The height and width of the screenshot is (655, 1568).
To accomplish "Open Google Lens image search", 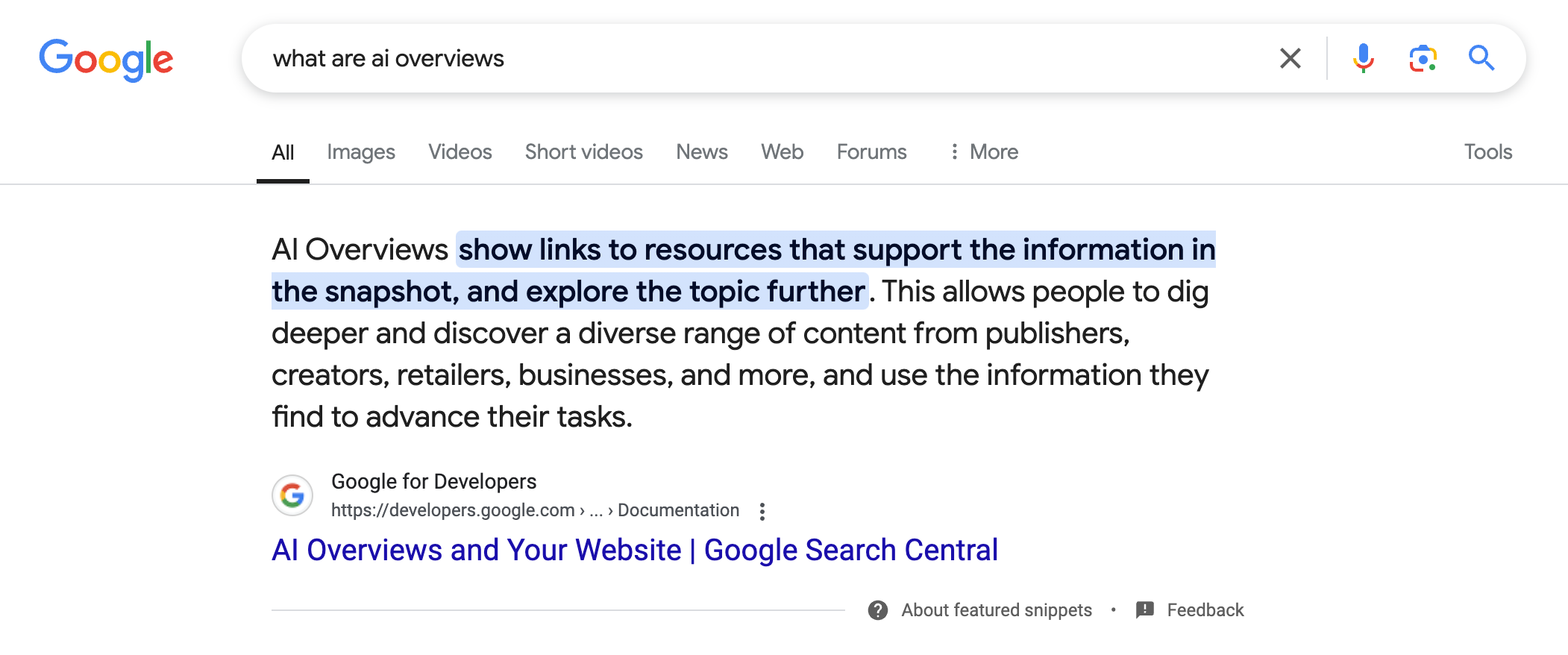I will tap(1423, 58).
